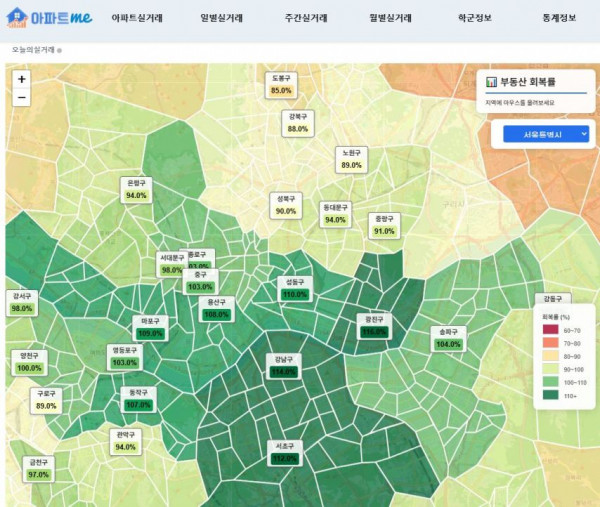Select the 도봉구 85.0% district marker
This screenshot has width=600, height=507.
[281, 84]
